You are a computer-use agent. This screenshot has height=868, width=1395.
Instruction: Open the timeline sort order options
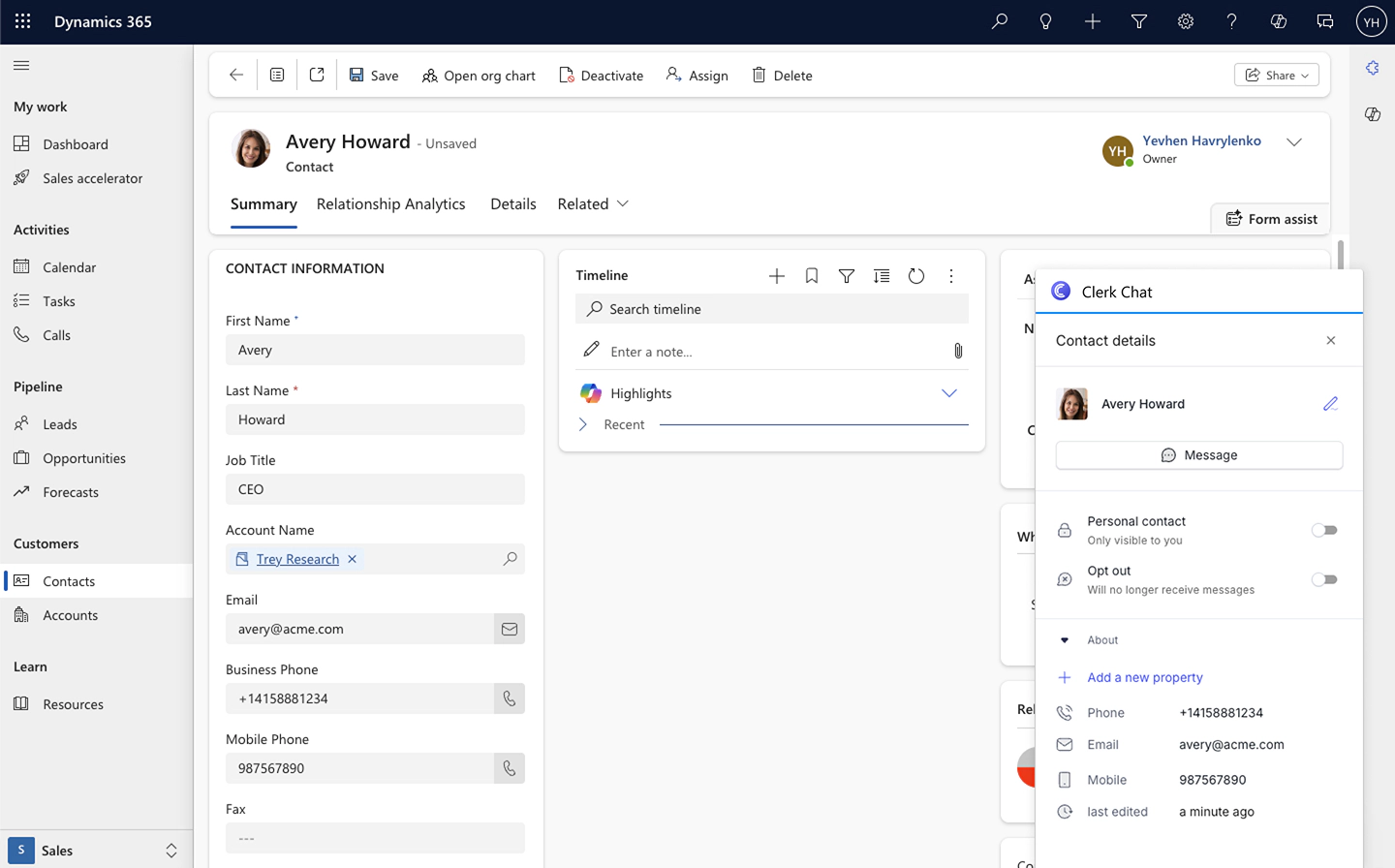[x=881, y=275]
